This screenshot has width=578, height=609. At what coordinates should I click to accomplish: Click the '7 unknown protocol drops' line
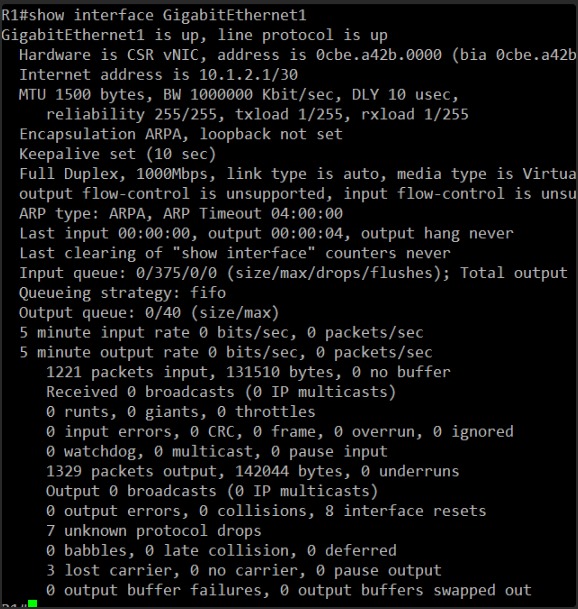pos(154,531)
